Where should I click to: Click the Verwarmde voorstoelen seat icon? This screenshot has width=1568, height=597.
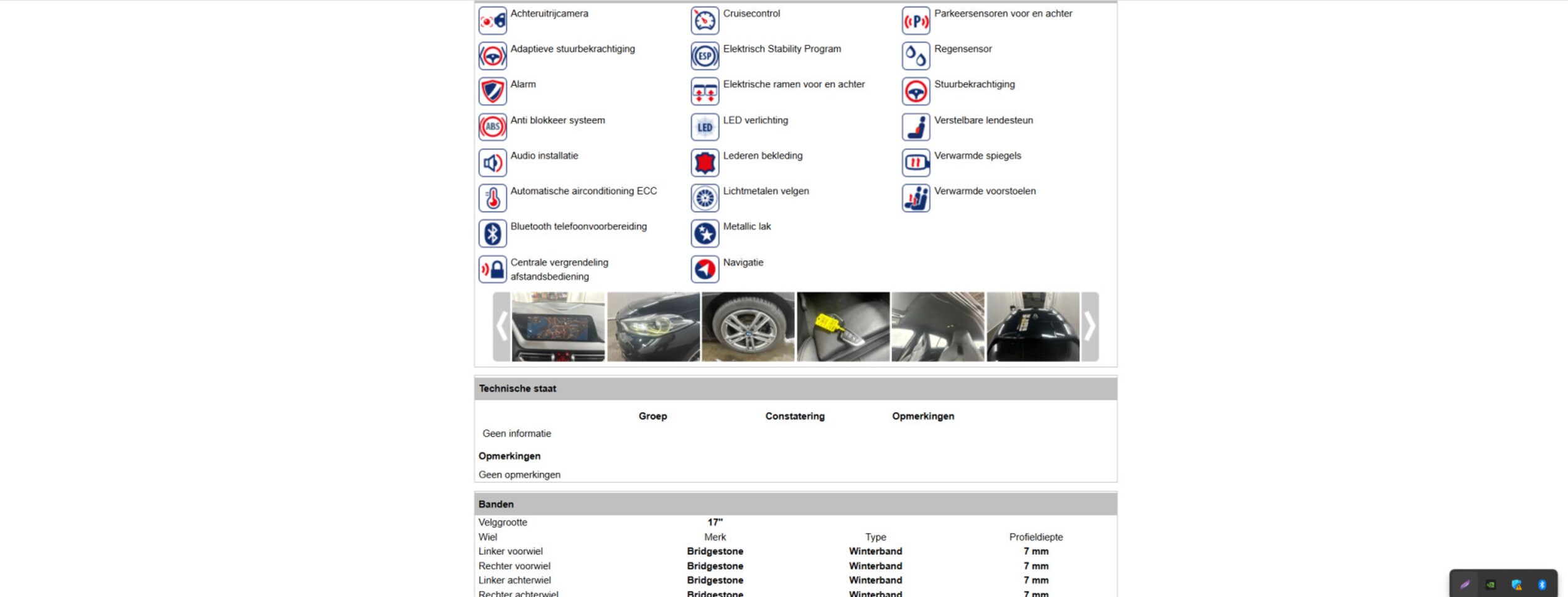pos(916,198)
